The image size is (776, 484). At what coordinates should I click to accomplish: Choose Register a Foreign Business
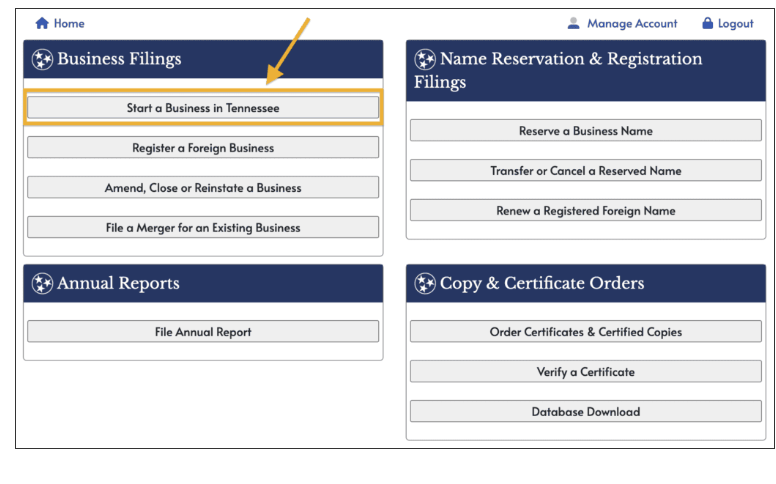[203, 148]
